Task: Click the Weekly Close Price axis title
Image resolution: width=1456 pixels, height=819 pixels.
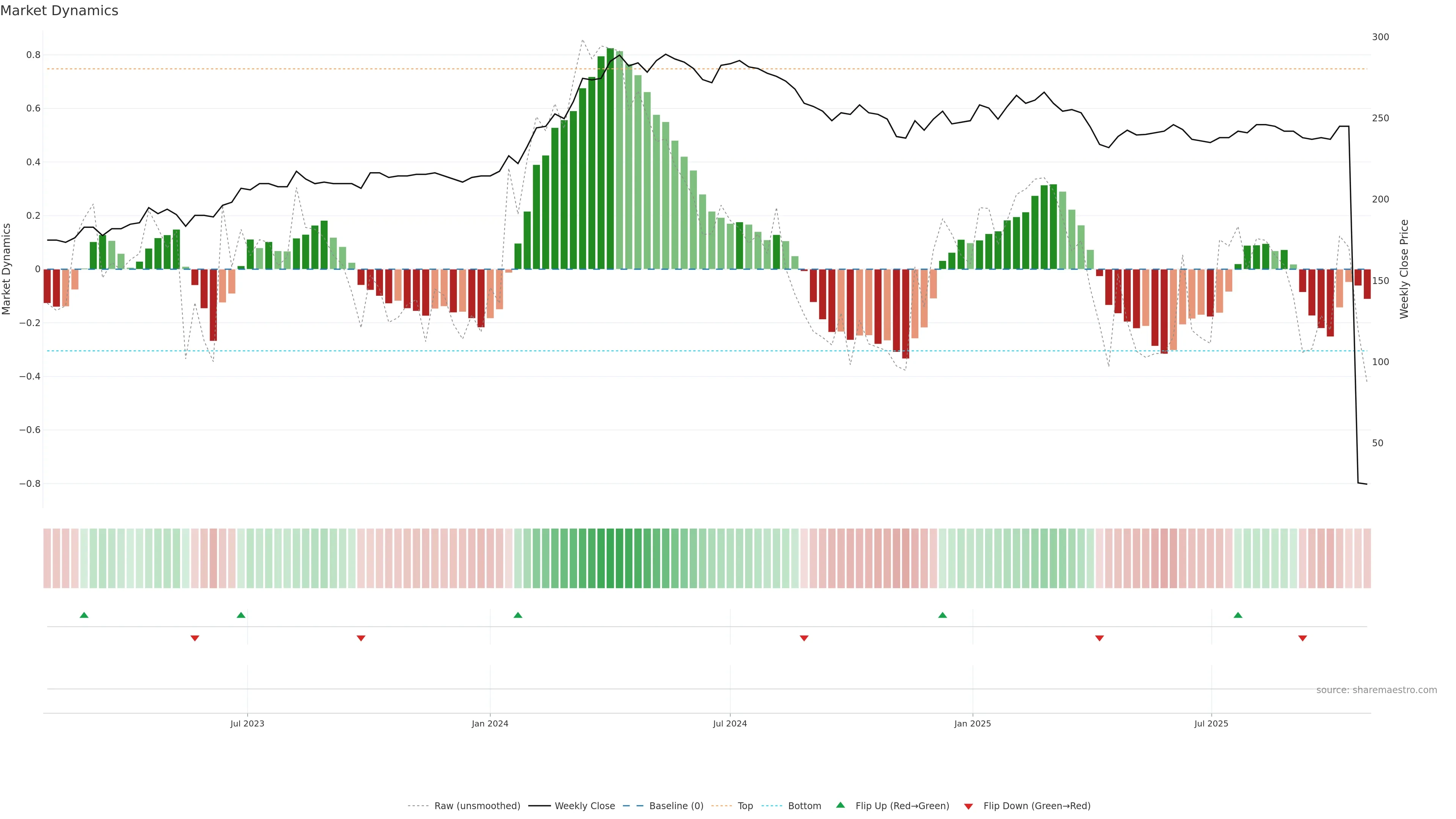Action: [1404, 269]
